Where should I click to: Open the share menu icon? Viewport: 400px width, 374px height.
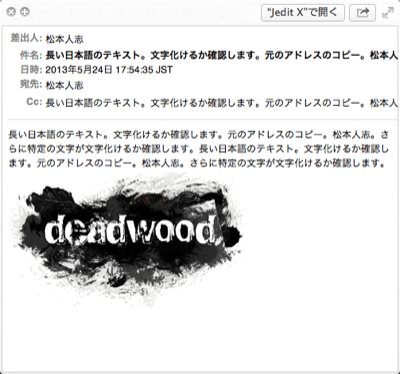(362, 13)
